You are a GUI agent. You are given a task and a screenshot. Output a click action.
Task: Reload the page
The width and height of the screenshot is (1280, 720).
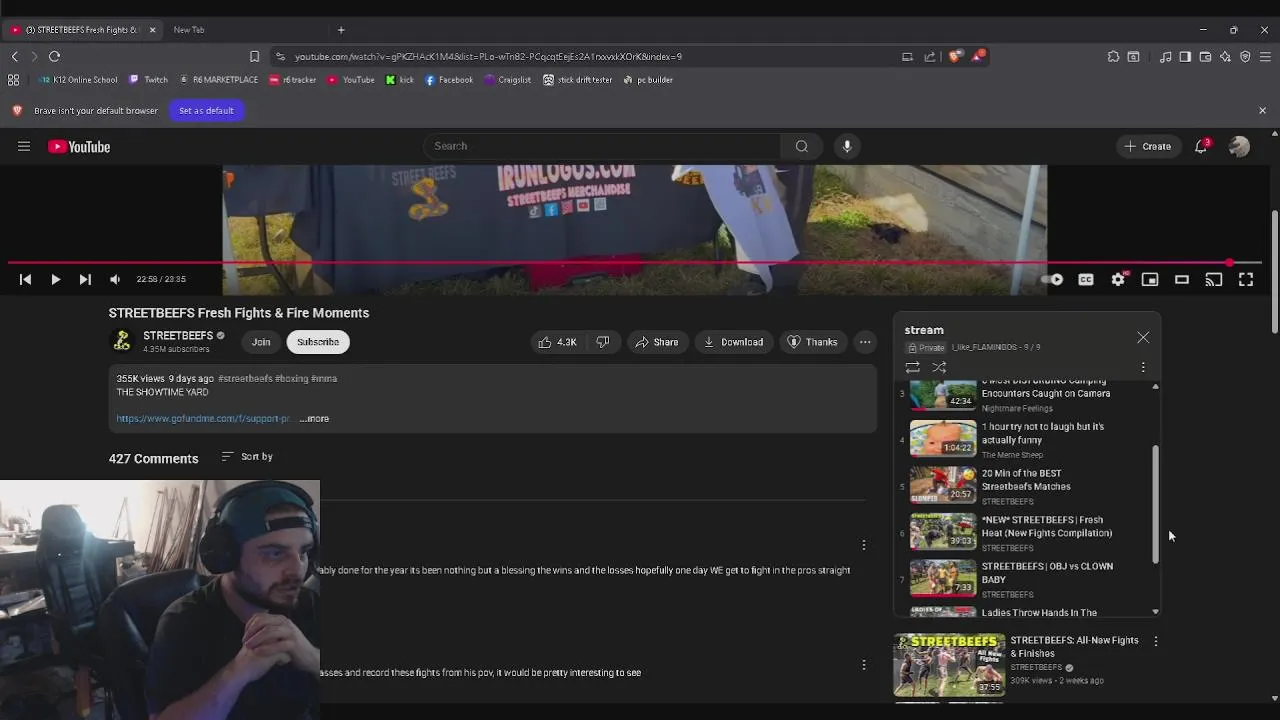coord(55,57)
